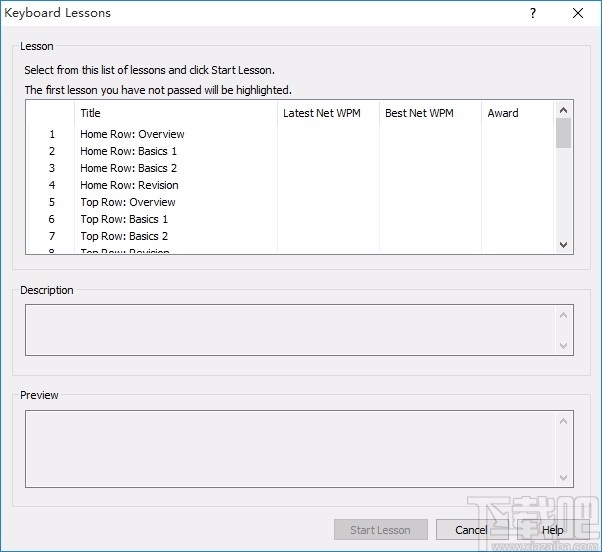The width and height of the screenshot is (602, 552).
Task: Select lesson Home Row: Revision
Action: click(x=129, y=185)
